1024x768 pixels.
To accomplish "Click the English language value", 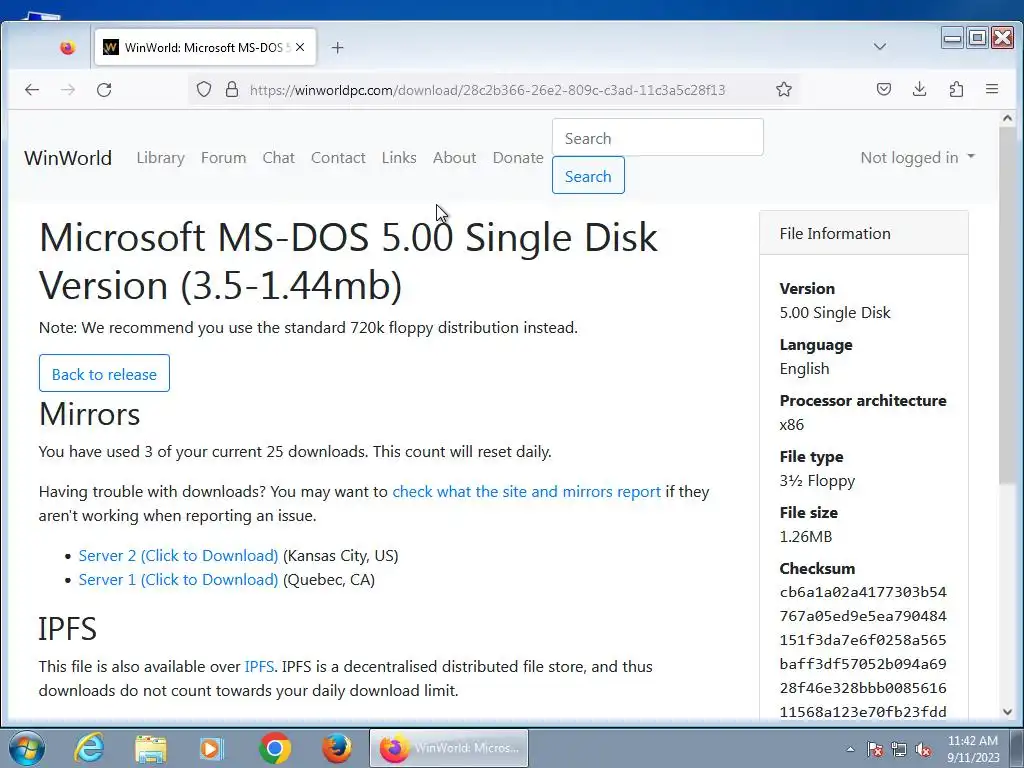I will pyautogui.click(x=805, y=368).
